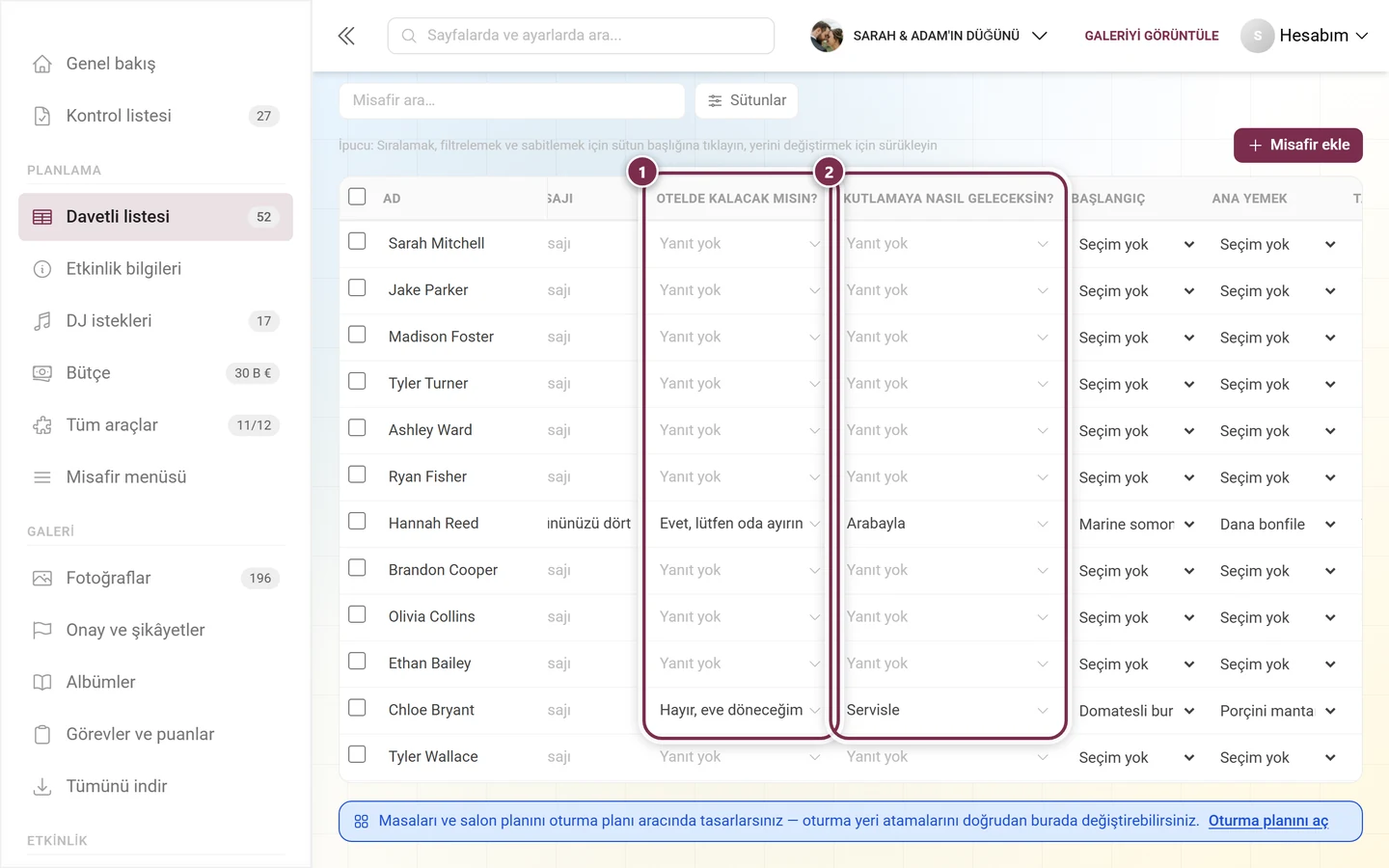Click the Görevler ve puanlar clipboard icon

(42, 735)
